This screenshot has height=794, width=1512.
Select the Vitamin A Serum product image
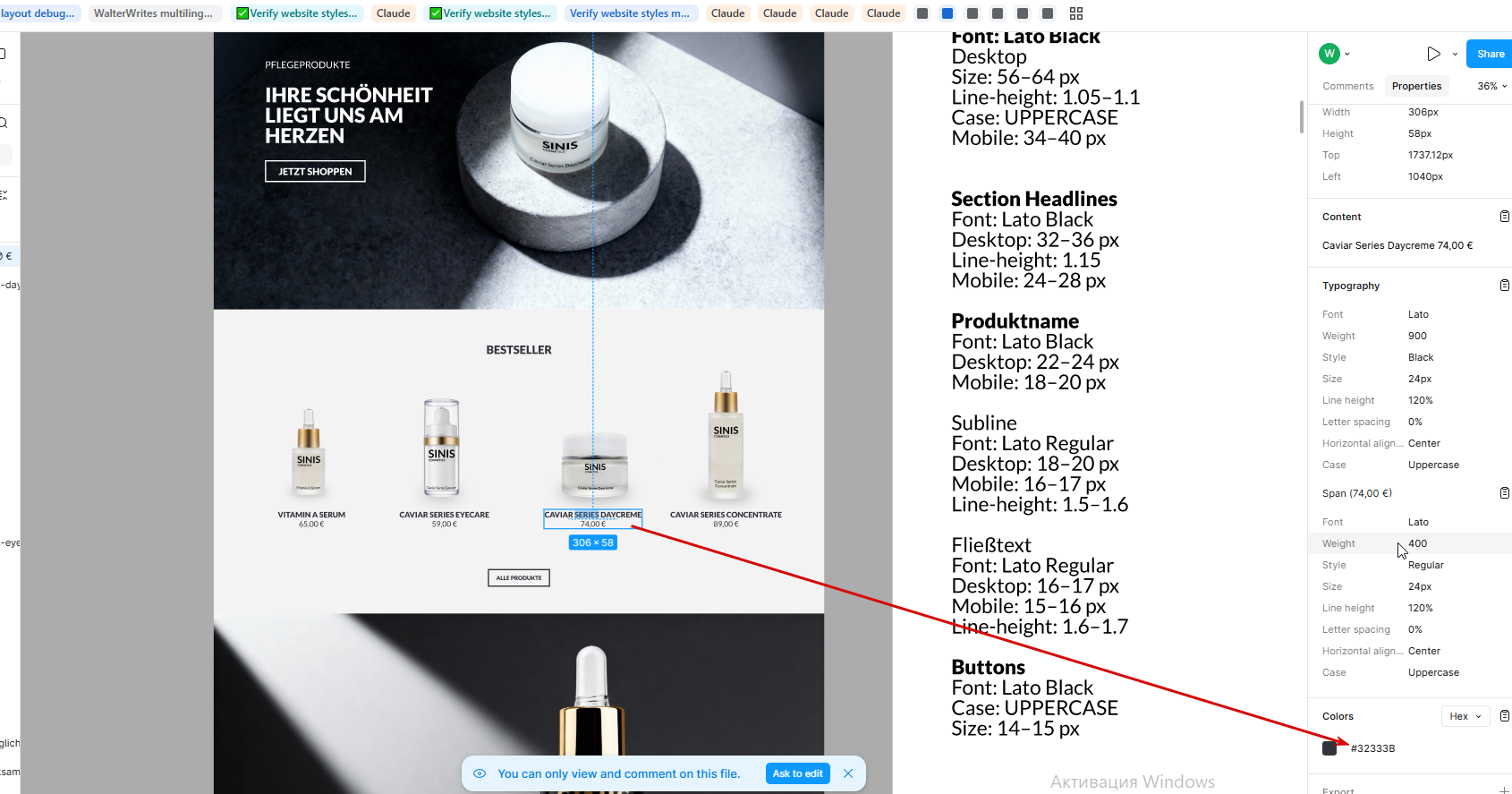tap(309, 452)
